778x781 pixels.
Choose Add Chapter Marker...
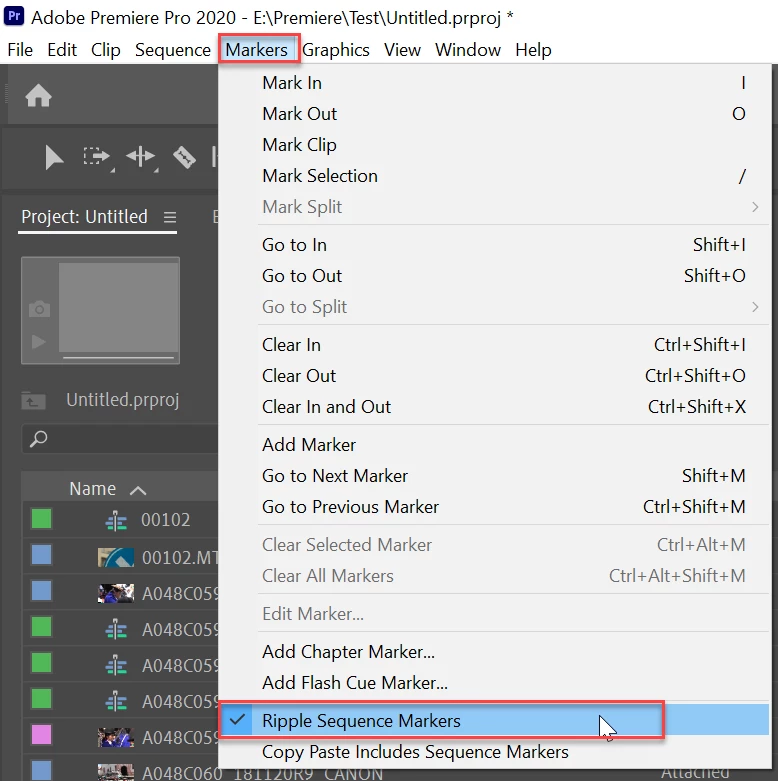point(495,651)
